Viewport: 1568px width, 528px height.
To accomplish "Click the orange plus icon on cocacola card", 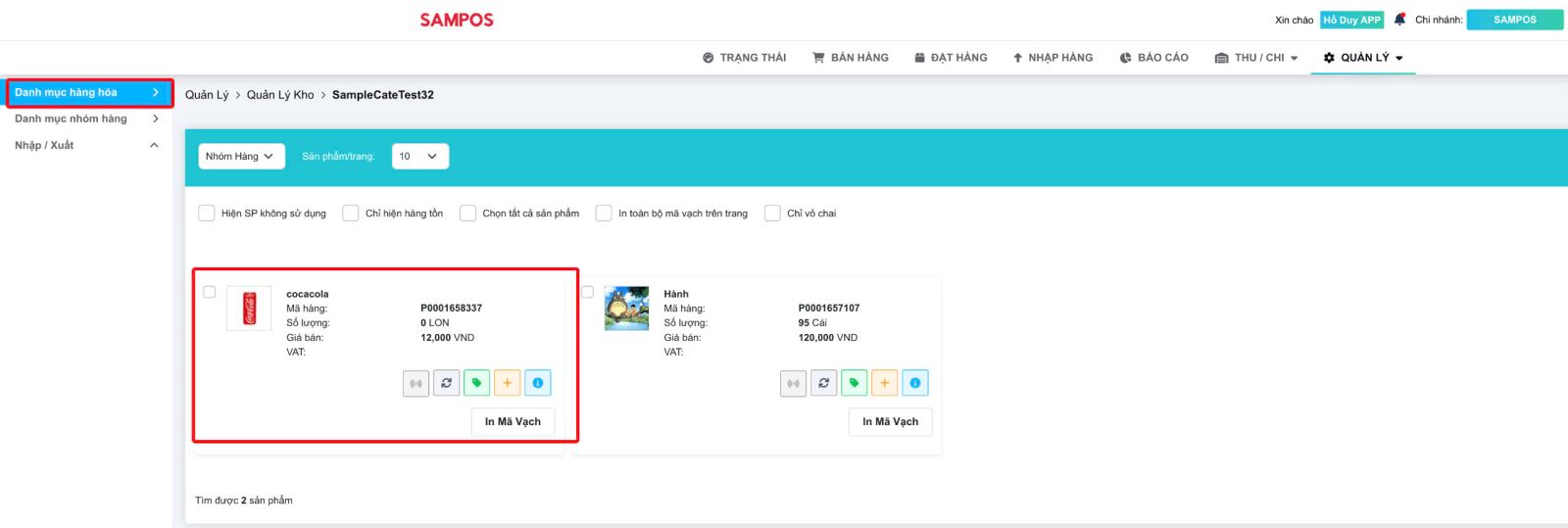I will click(507, 383).
